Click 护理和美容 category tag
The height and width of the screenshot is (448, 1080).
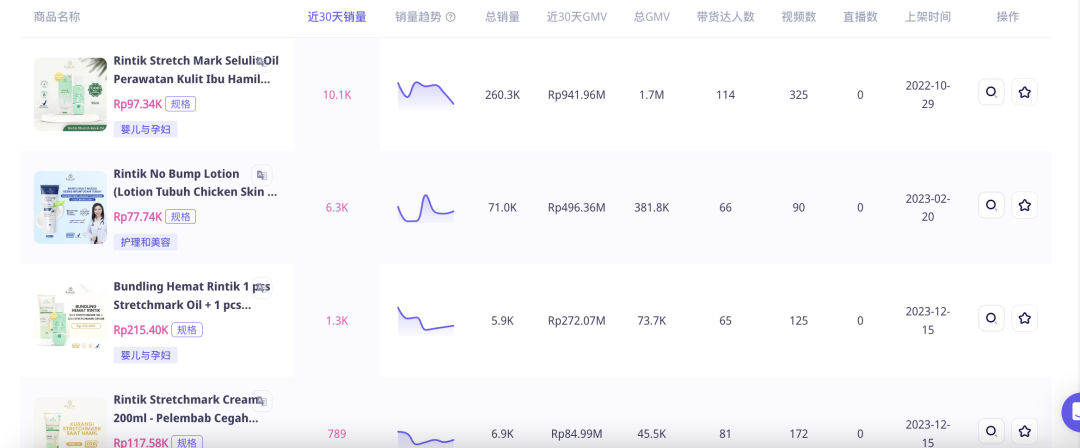click(x=145, y=242)
